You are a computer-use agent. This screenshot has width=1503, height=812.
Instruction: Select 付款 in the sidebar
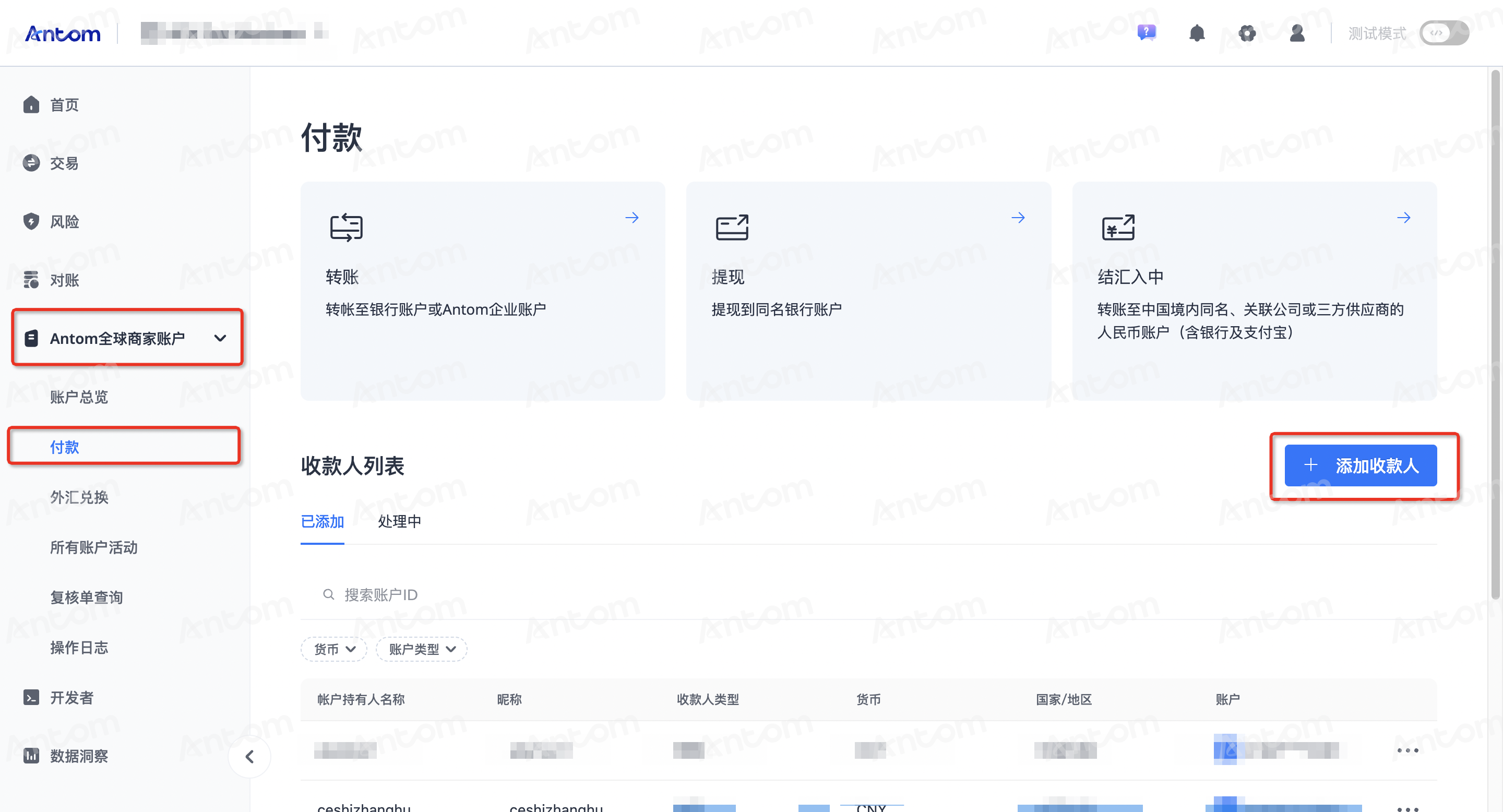[x=64, y=447]
